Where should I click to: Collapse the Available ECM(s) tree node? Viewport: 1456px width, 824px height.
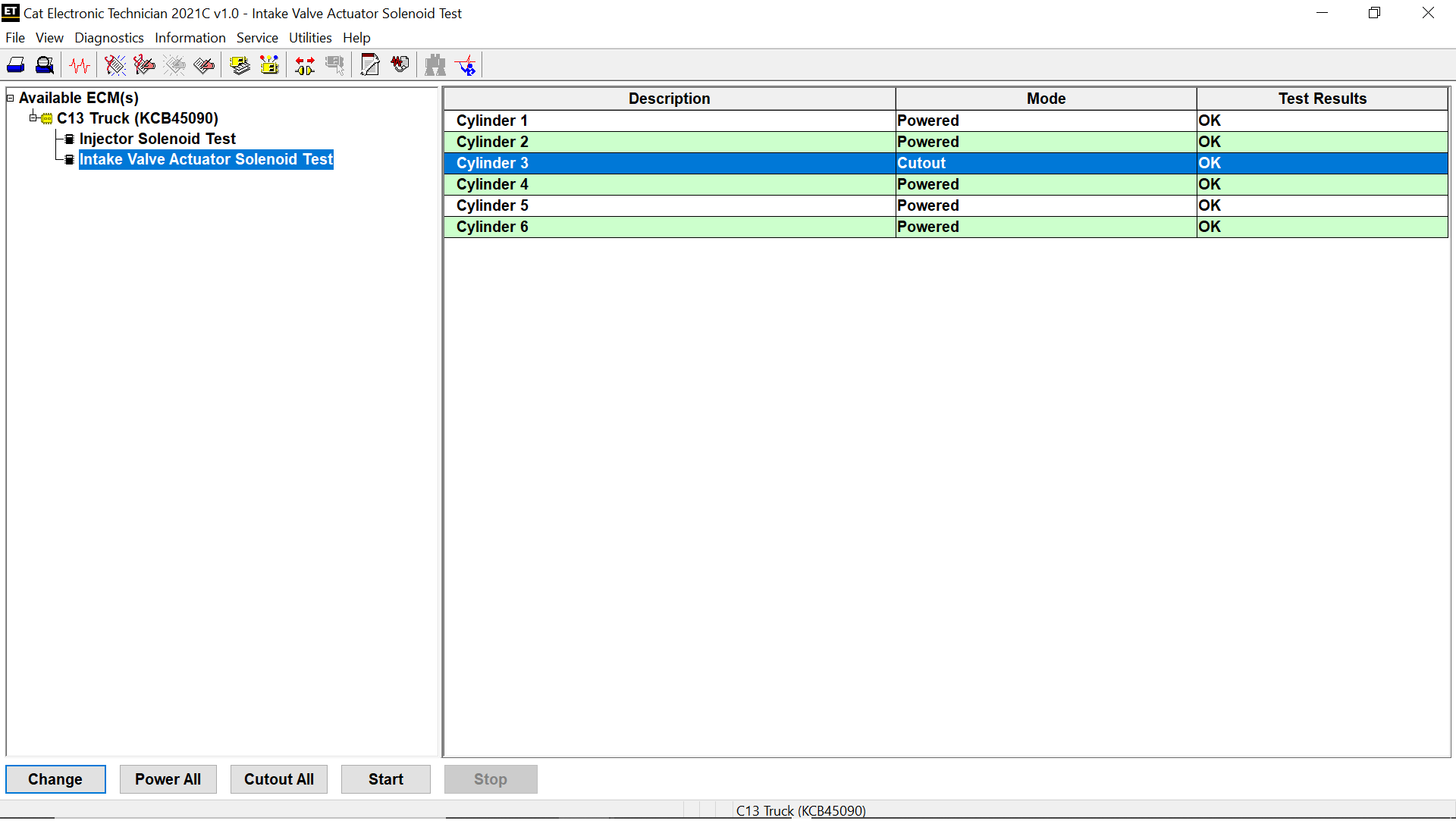pos(11,98)
